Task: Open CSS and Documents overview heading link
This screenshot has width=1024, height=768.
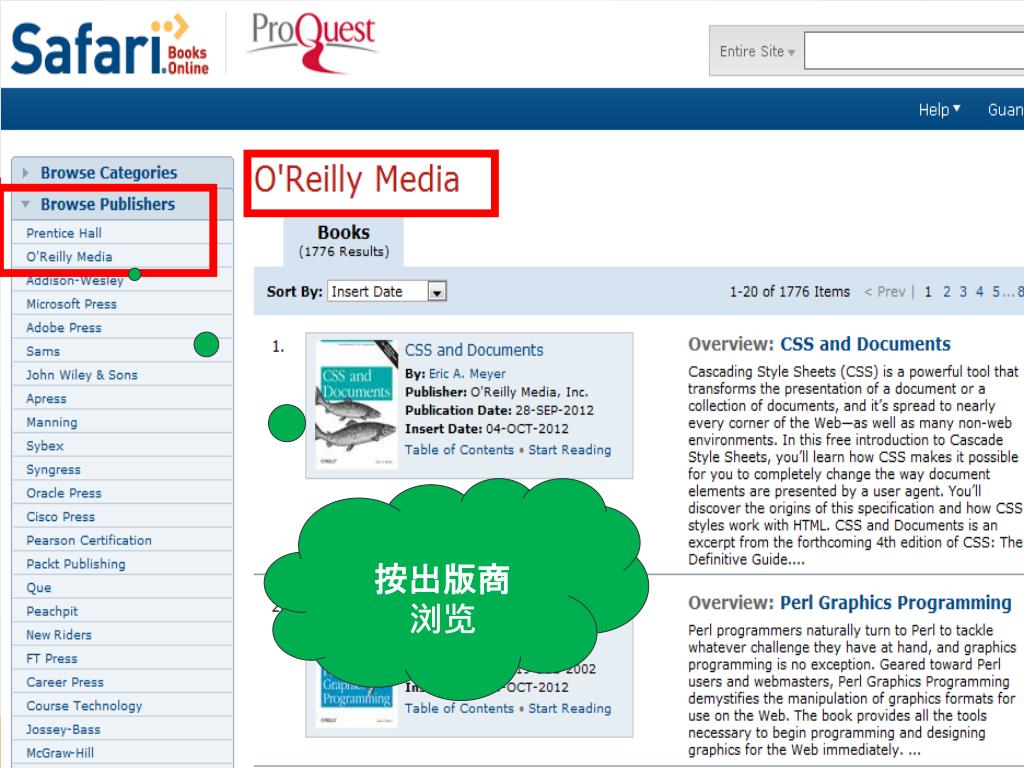Action: (x=865, y=344)
